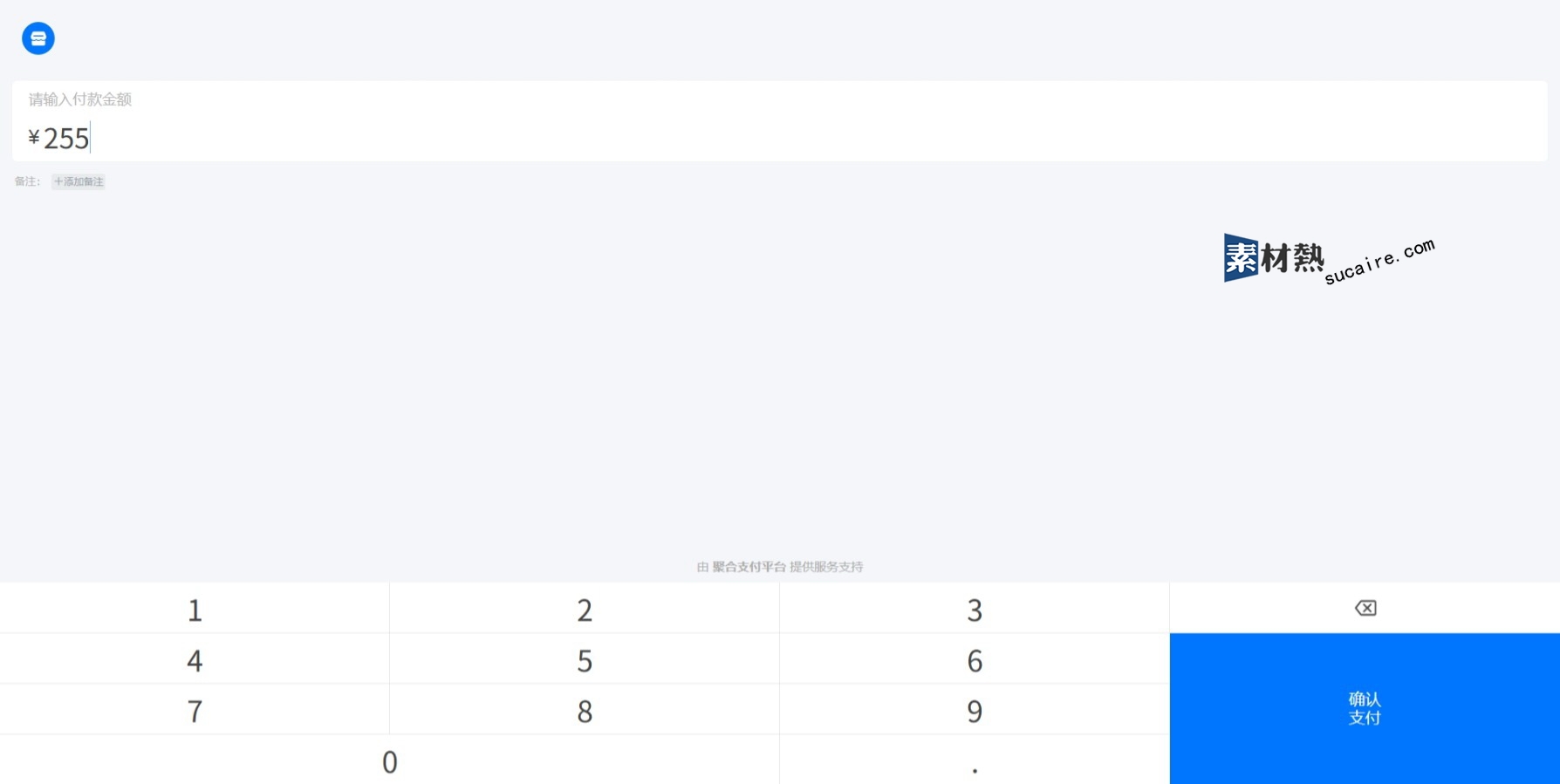This screenshot has height=784, width=1560.
Task: Tap keypad digit 4
Action: (x=195, y=658)
